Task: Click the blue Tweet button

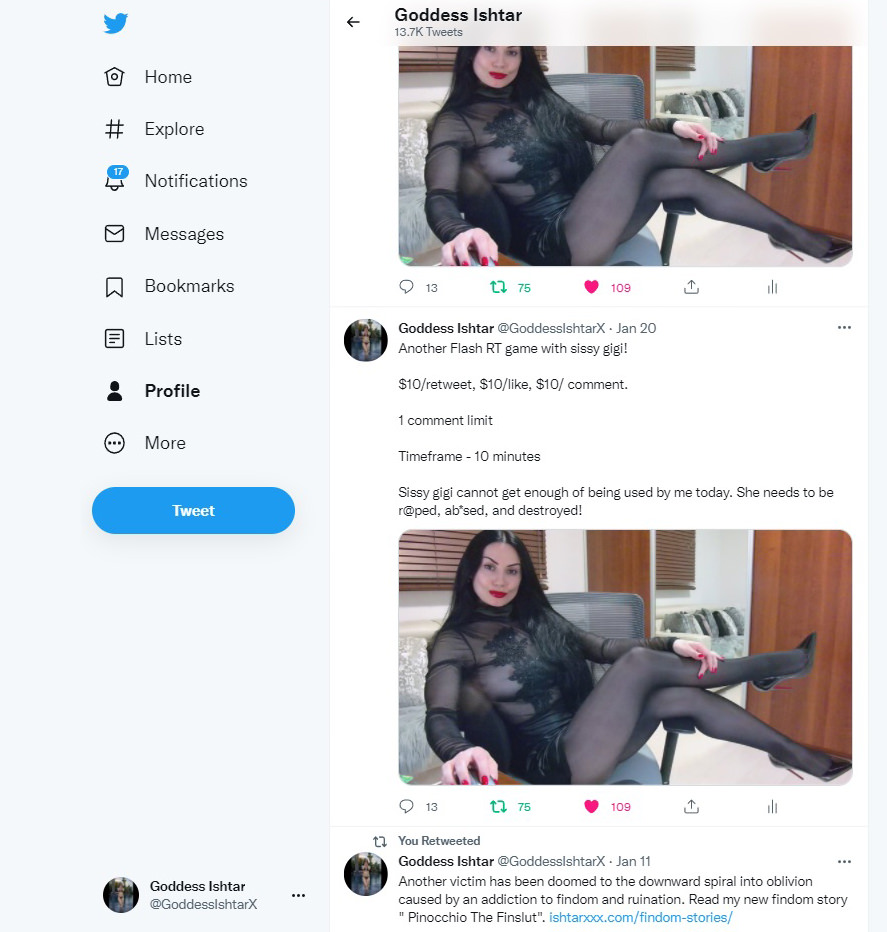Action: coord(193,510)
